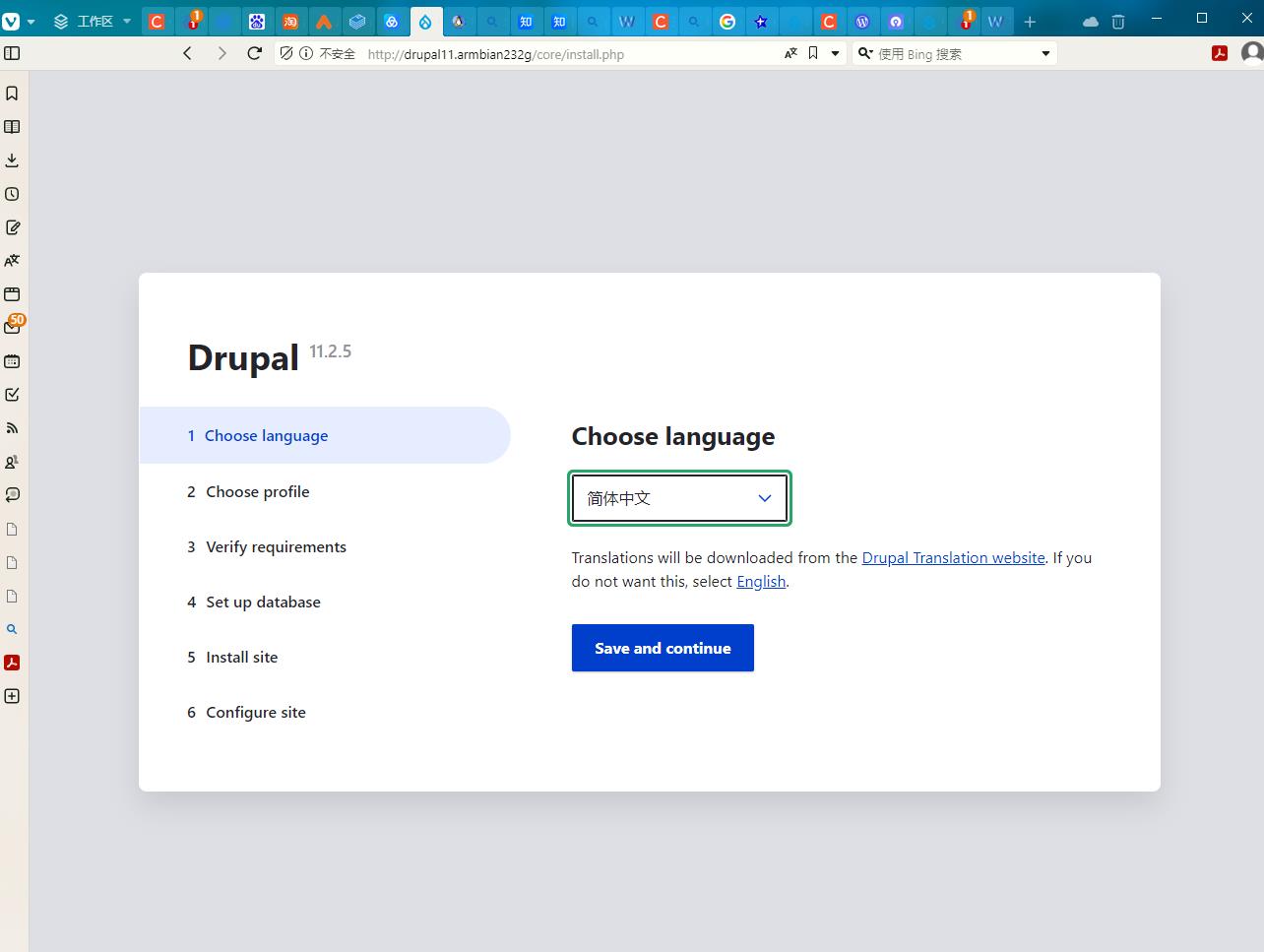The height and width of the screenshot is (952, 1264).
Task: Open the synced tabs cloud icon
Action: point(1090,21)
